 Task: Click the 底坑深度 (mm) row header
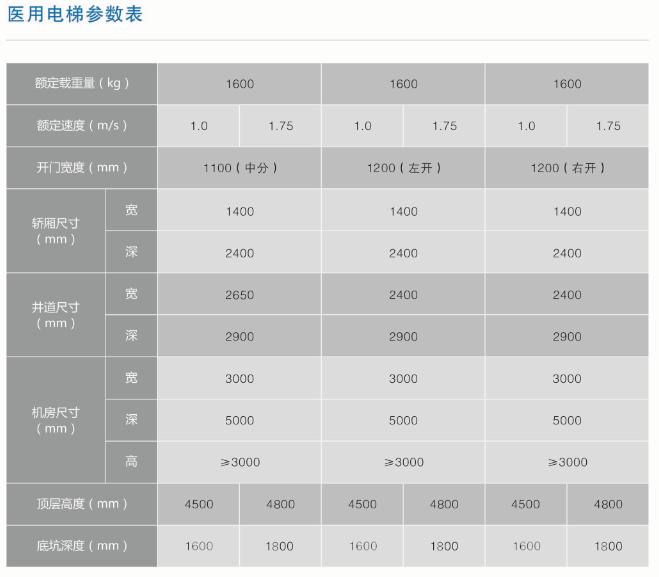(82, 546)
